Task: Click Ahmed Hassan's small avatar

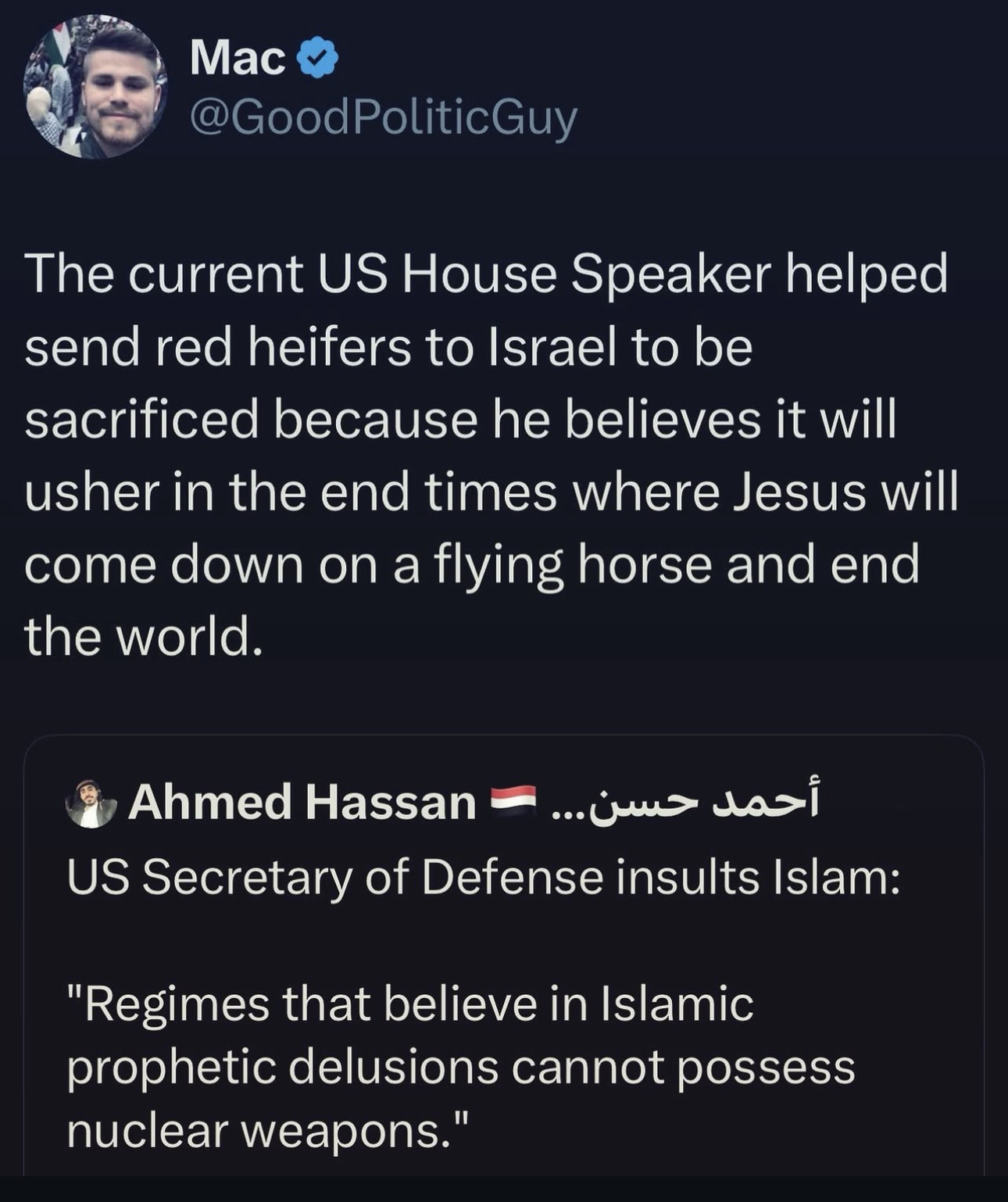Action: pos(91,803)
